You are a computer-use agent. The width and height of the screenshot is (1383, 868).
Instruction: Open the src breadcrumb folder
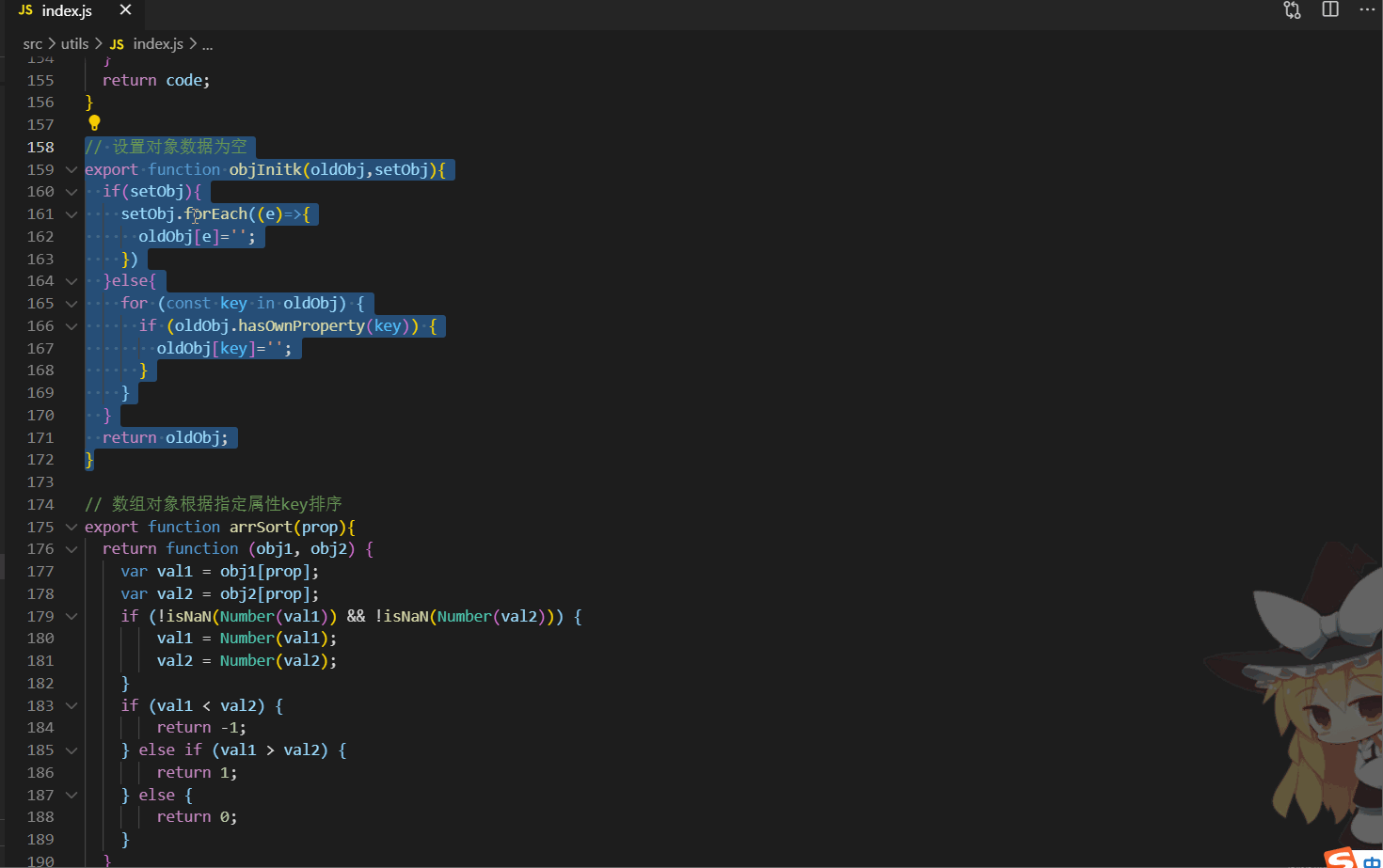(x=33, y=44)
